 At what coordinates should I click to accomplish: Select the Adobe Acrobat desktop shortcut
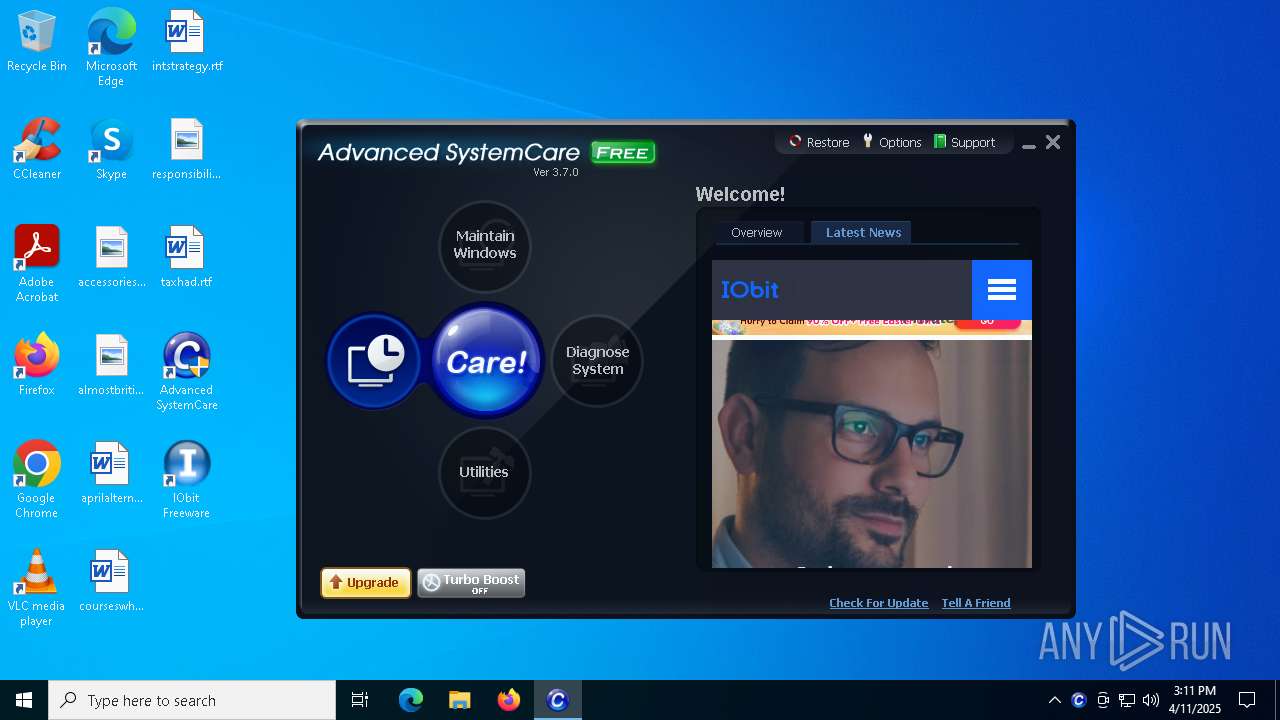(x=37, y=264)
